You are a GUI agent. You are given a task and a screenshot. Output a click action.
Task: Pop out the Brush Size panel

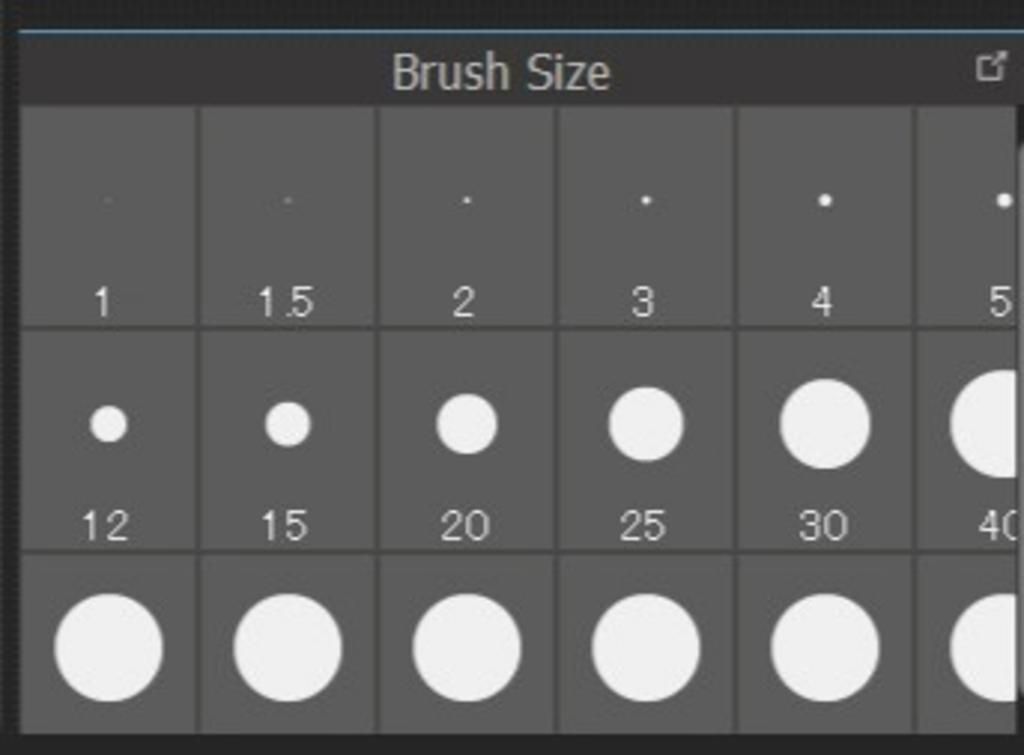[x=991, y=67]
